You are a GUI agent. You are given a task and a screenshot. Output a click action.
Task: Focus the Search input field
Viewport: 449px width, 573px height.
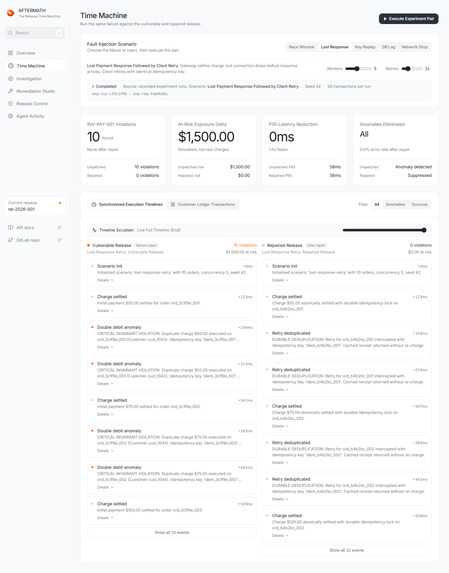click(35, 33)
